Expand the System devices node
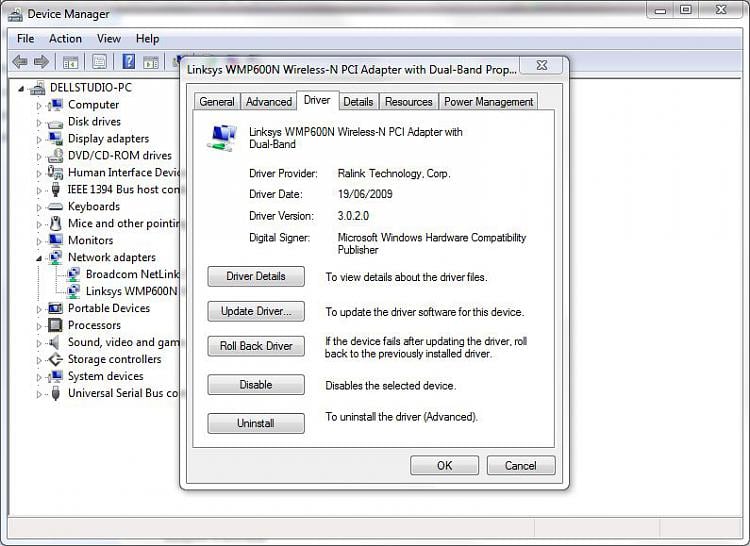 (x=39, y=377)
